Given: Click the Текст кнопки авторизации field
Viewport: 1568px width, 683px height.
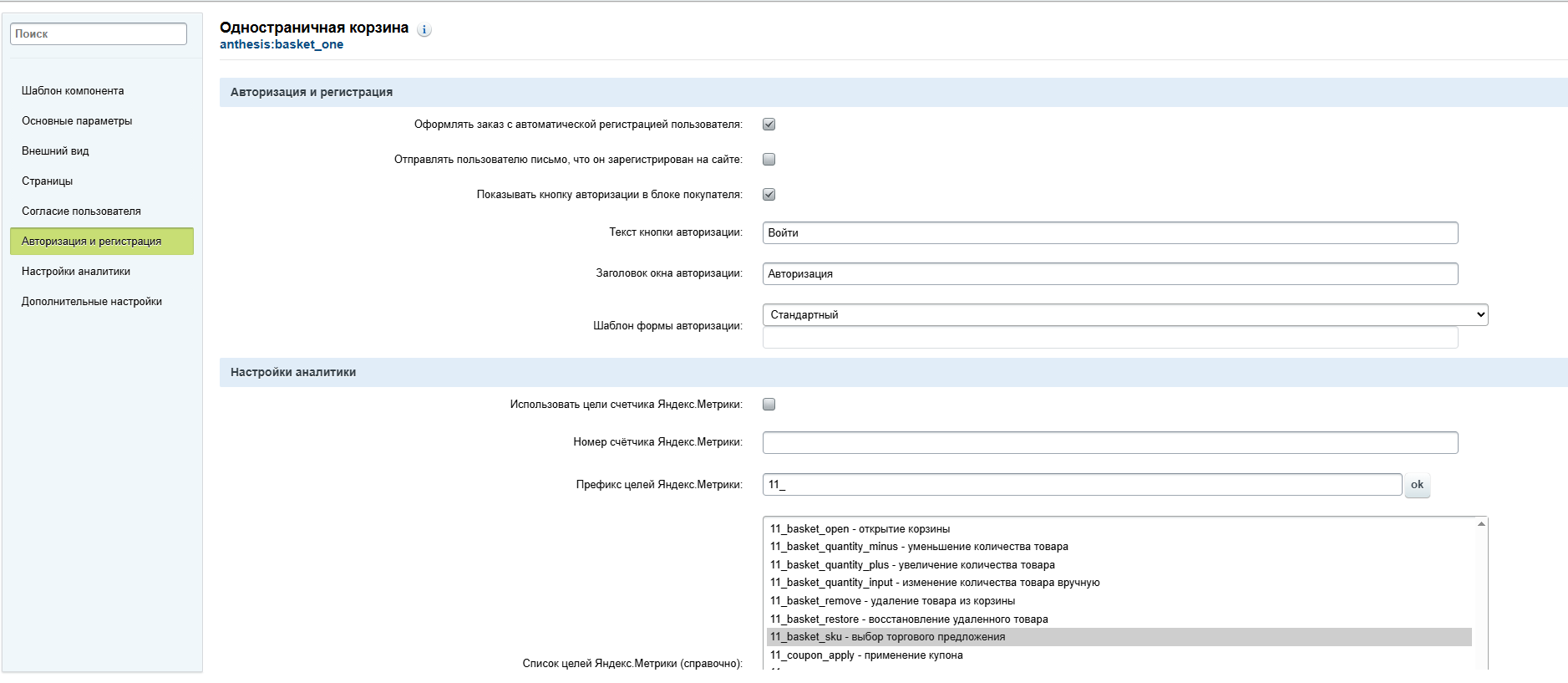Looking at the screenshot, I should 1110,233.
